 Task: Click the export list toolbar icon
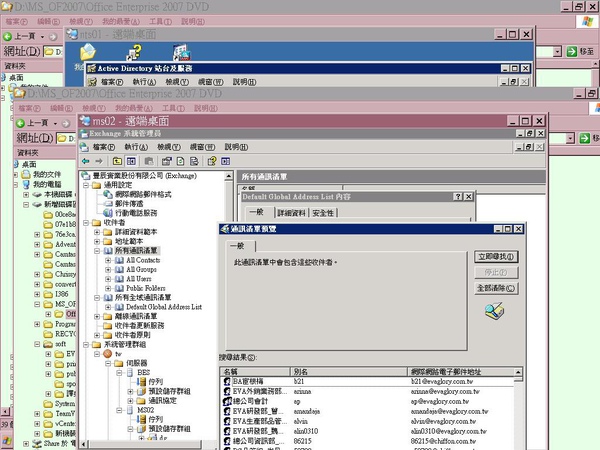(x=194, y=161)
